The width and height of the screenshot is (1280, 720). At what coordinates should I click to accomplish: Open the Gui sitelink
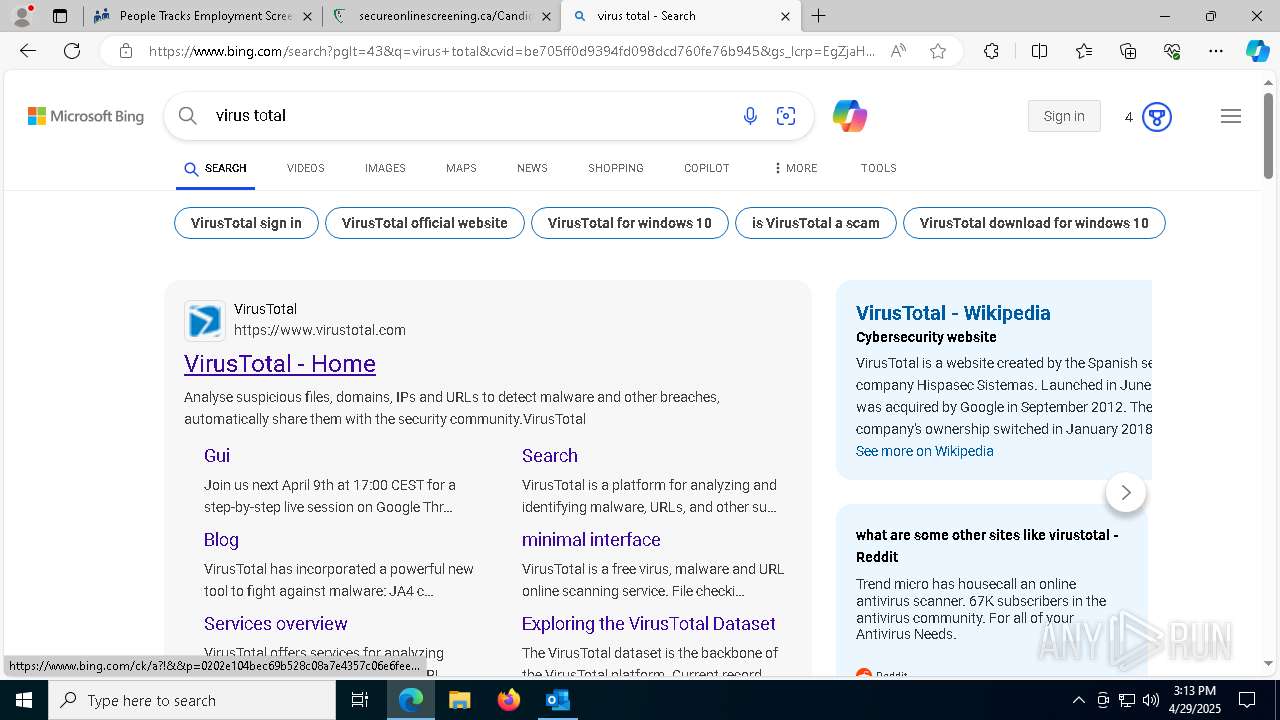[217, 455]
